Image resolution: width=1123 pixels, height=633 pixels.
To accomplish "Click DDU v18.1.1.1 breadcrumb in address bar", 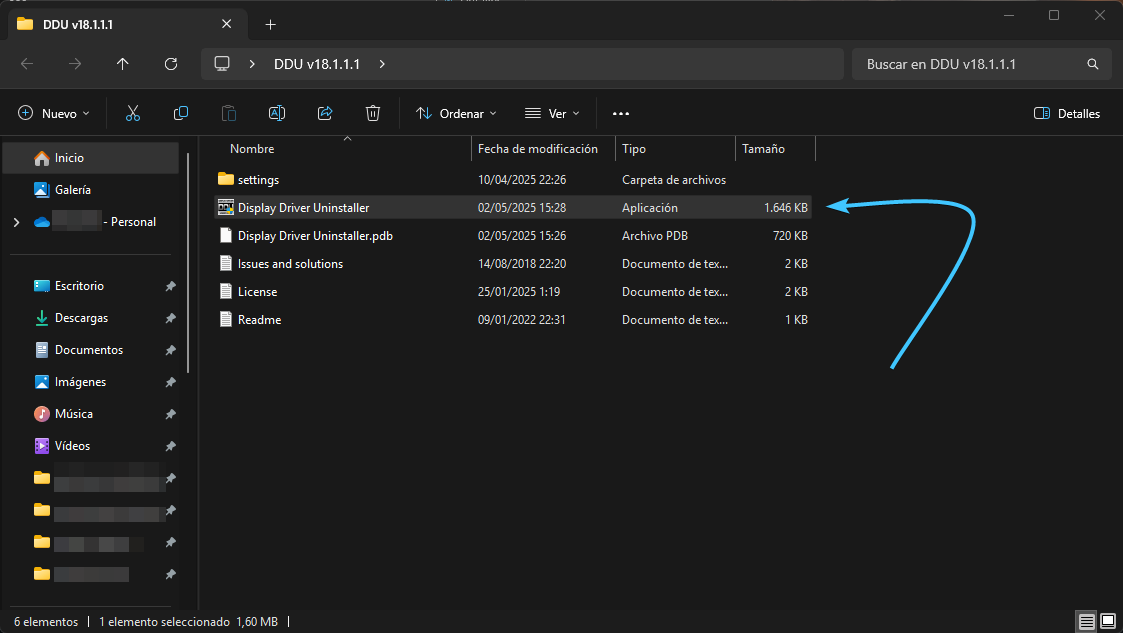I will (x=317, y=64).
